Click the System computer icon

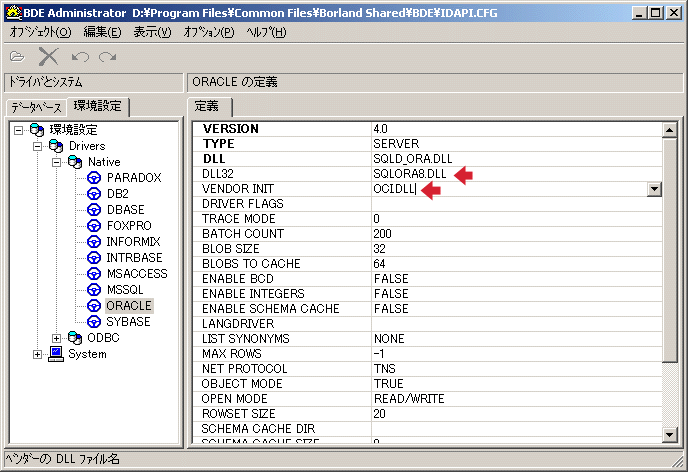click(56, 354)
